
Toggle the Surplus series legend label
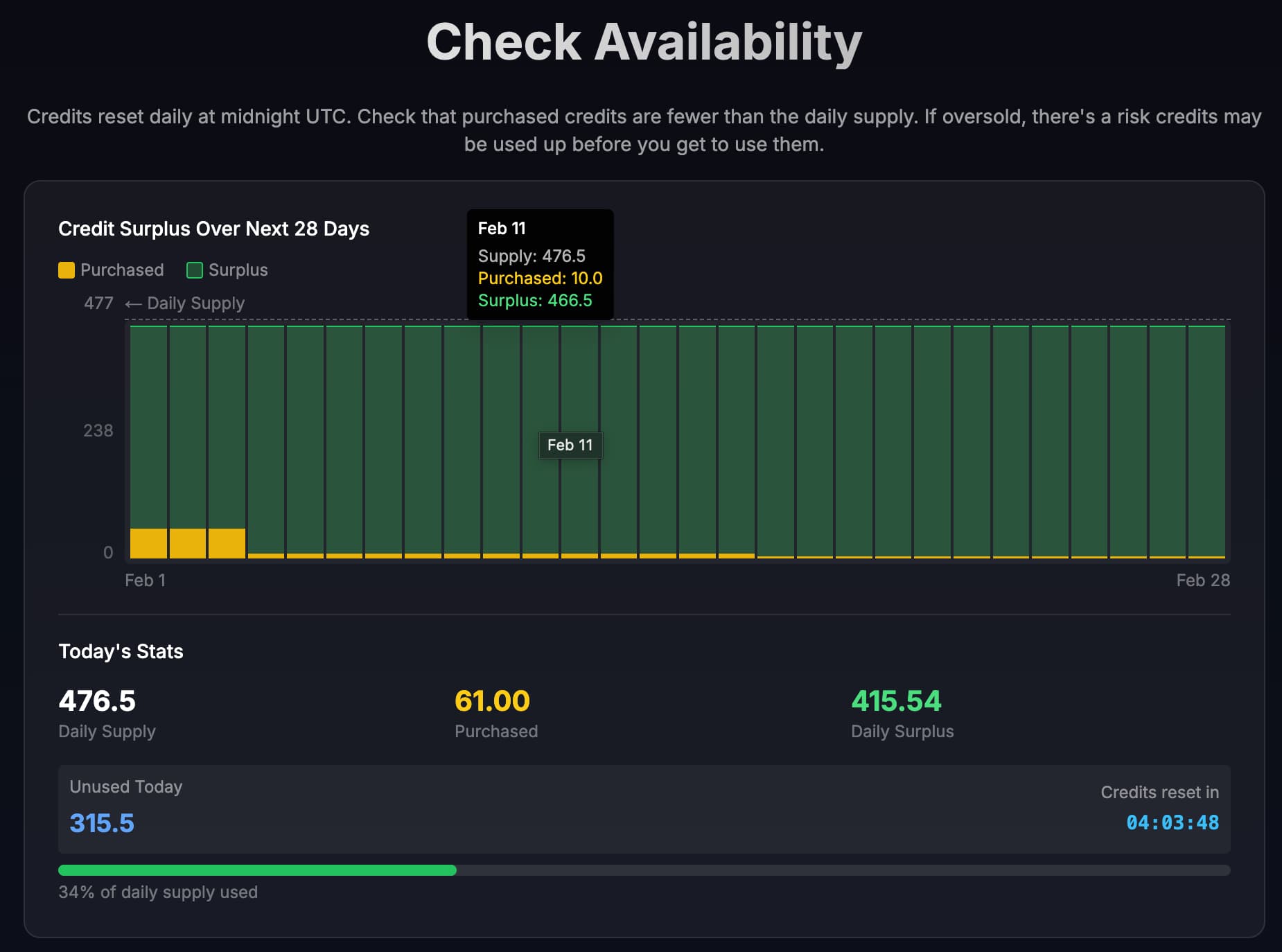(x=238, y=270)
